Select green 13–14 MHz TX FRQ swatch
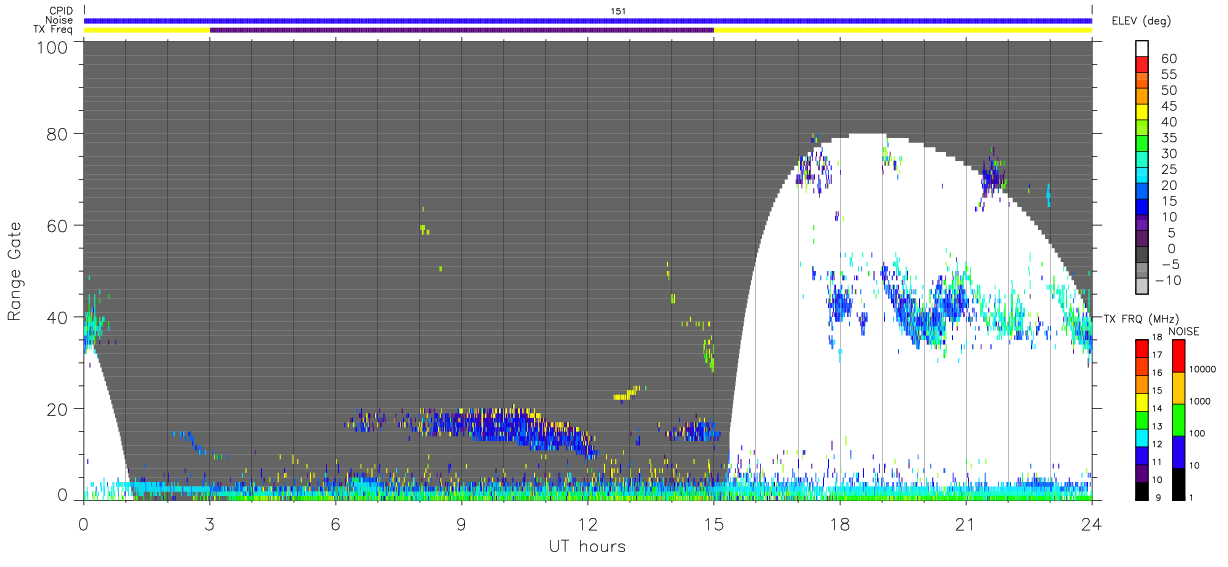The height and width of the screenshot is (567, 1228). [1141, 419]
